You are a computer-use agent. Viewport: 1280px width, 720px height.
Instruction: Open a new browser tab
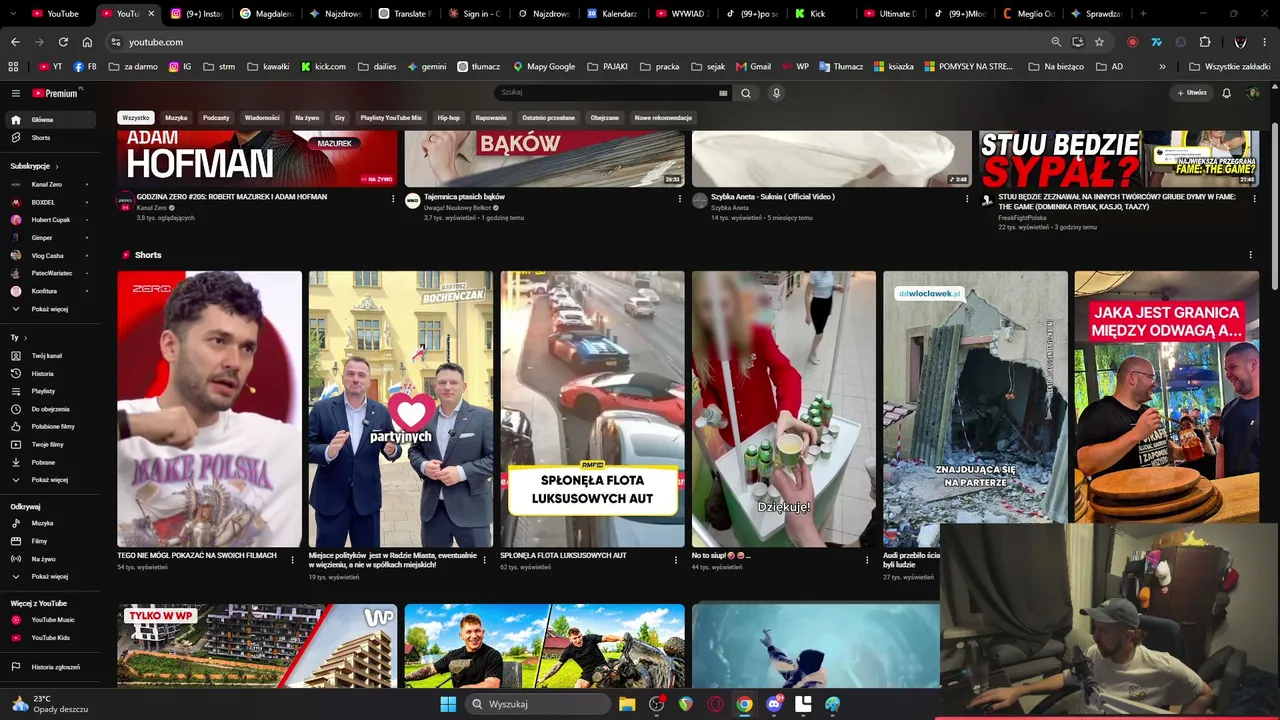(x=1143, y=14)
